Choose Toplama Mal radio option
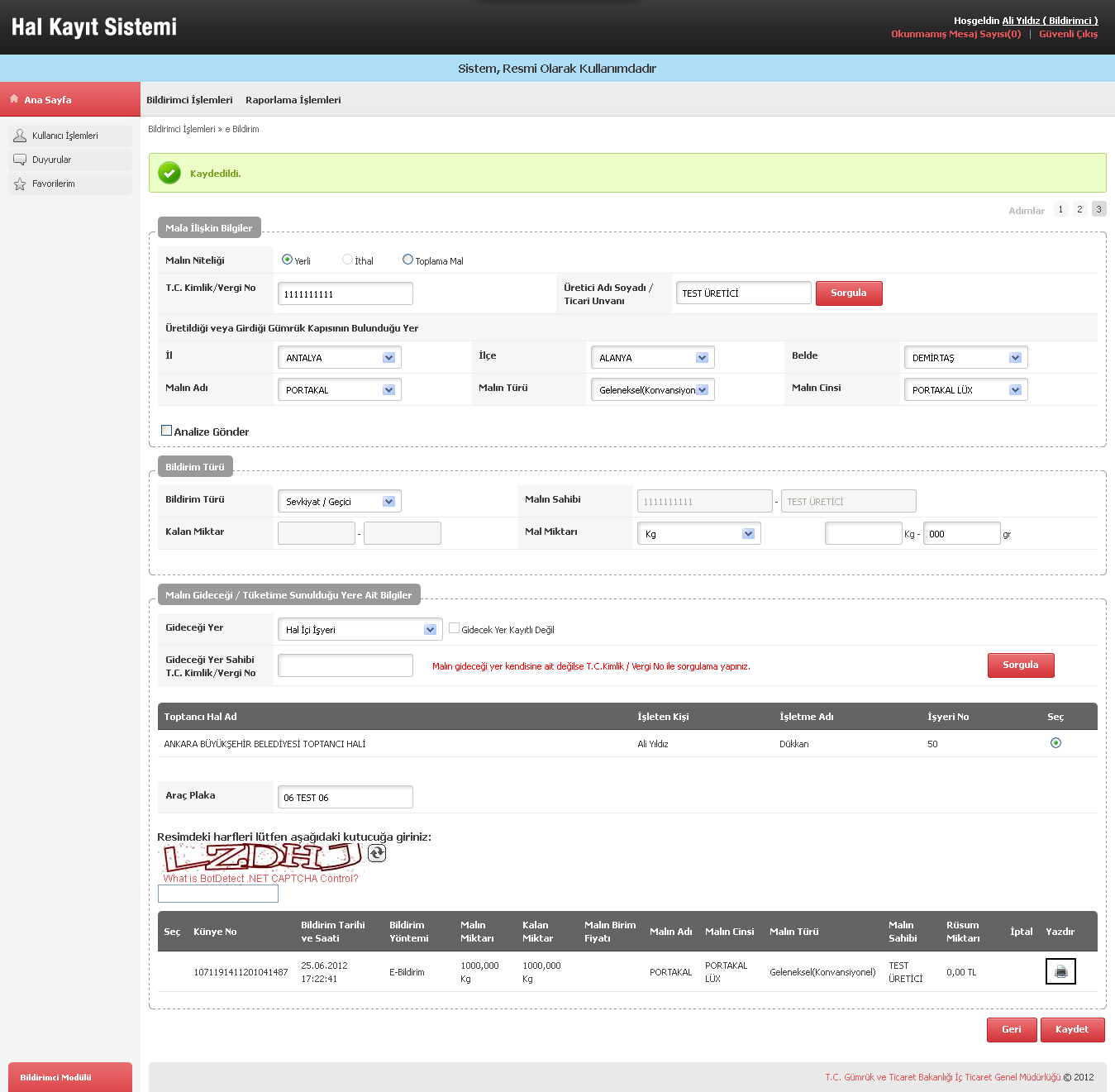The width and height of the screenshot is (1115, 1092). tap(407, 260)
